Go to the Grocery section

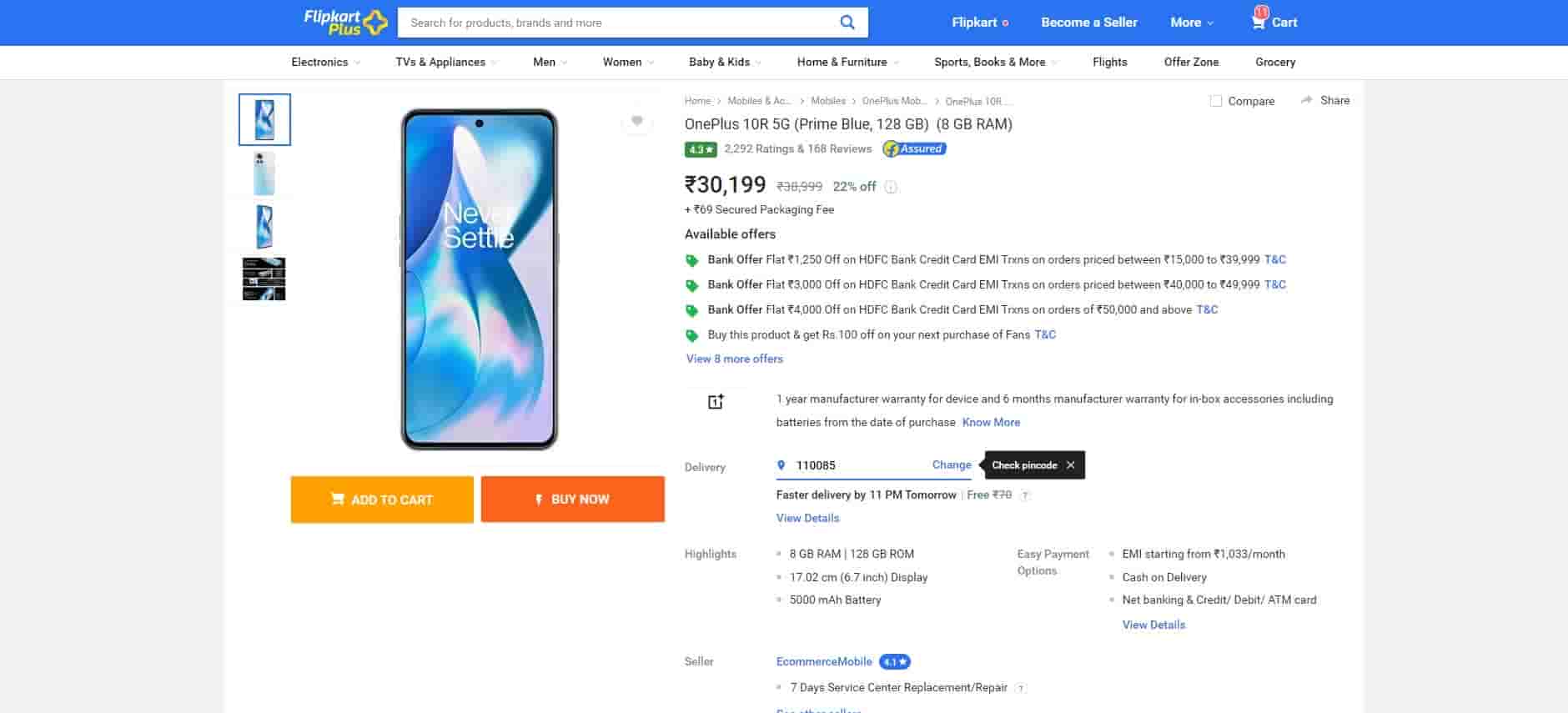[1274, 63]
